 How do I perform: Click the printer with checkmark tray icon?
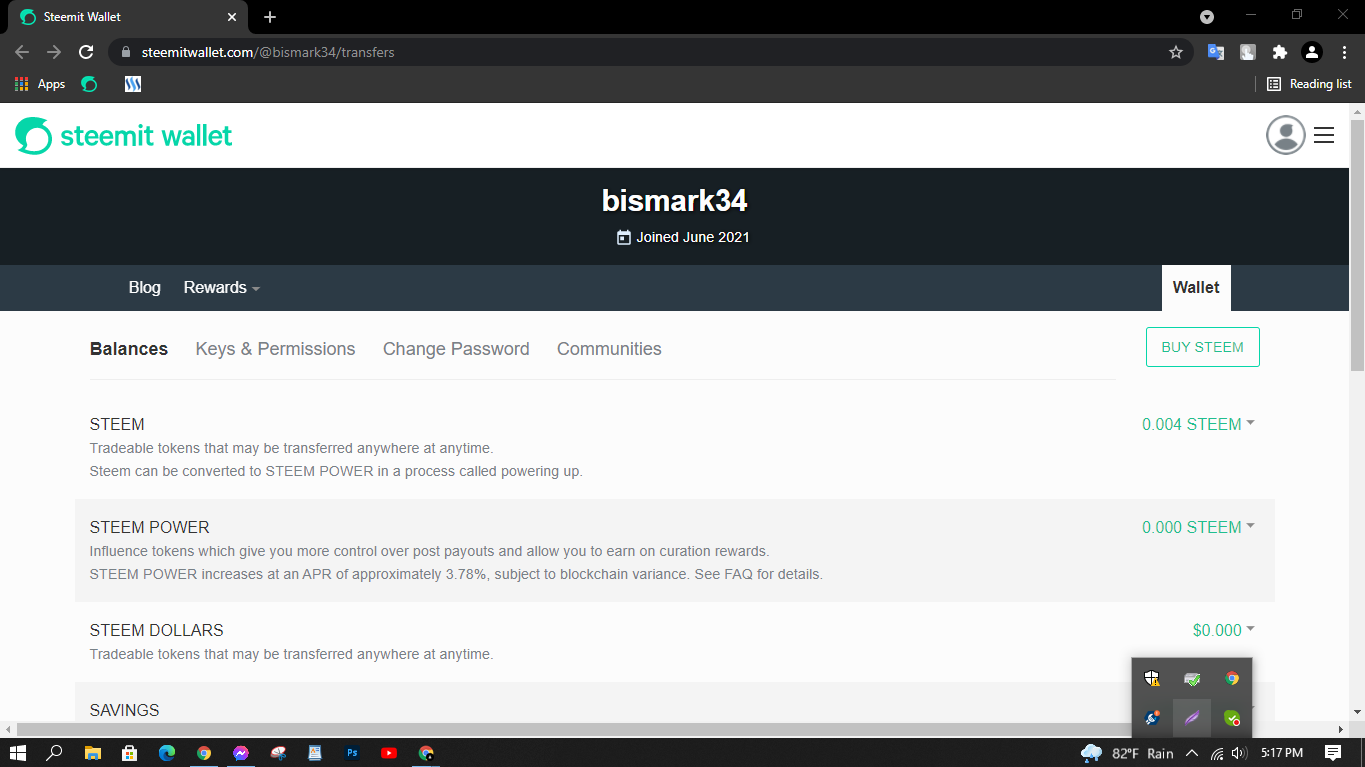click(1192, 678)
